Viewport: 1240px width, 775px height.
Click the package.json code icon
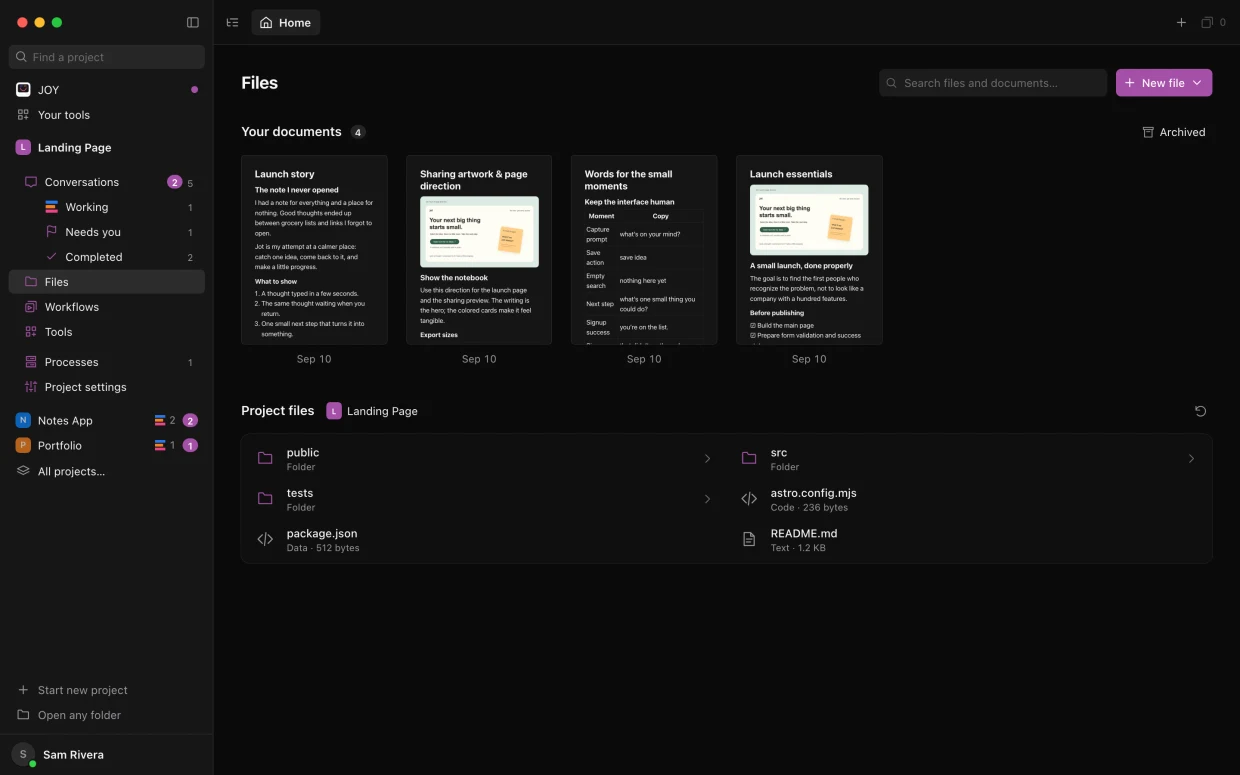coord(265,539)
